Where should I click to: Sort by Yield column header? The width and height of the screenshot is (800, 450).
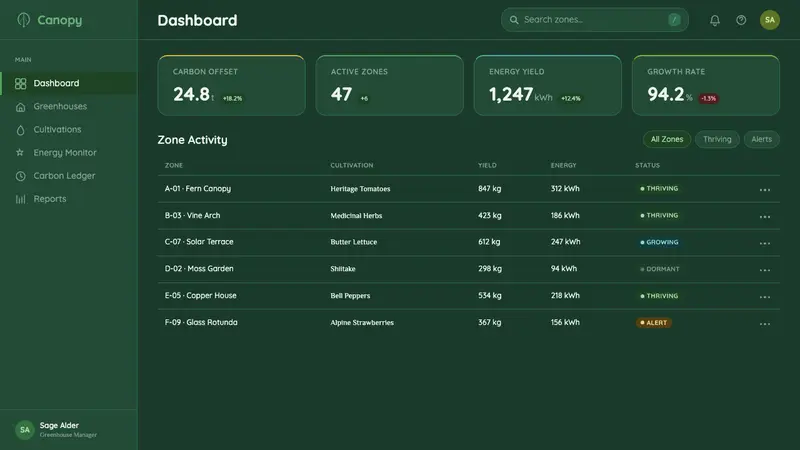click(x=487, y=165)
